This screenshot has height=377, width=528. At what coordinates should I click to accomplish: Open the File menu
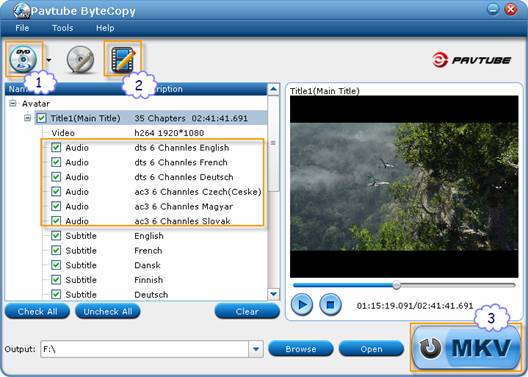22,28
